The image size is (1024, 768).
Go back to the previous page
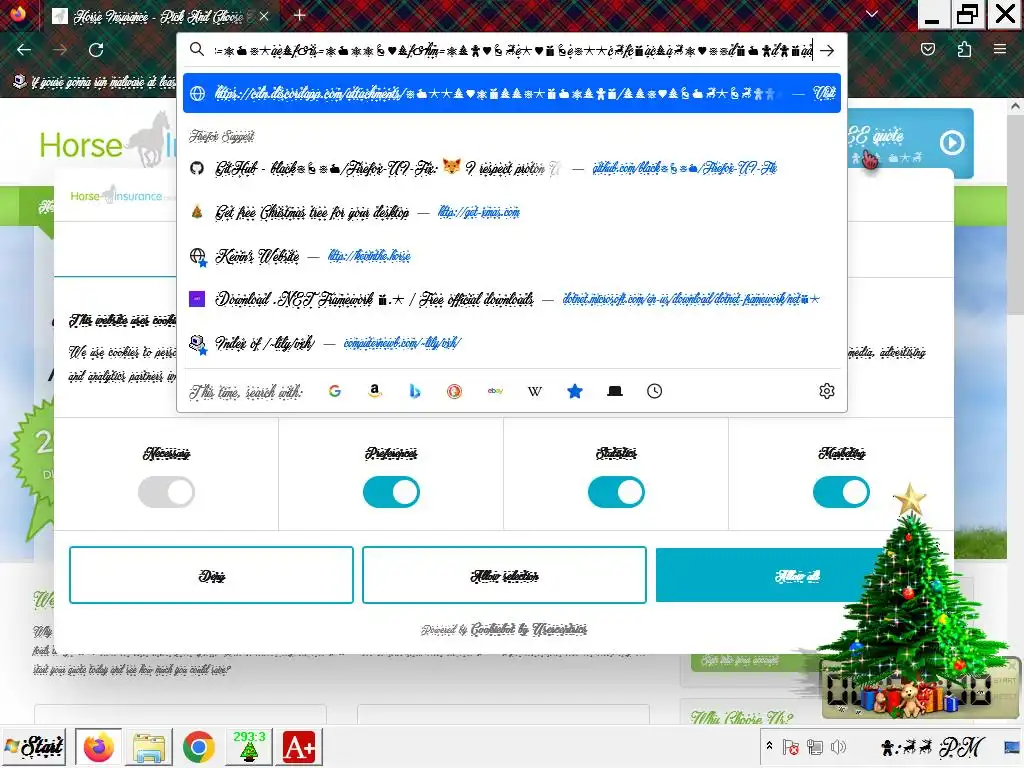click(x=24, y=50)
